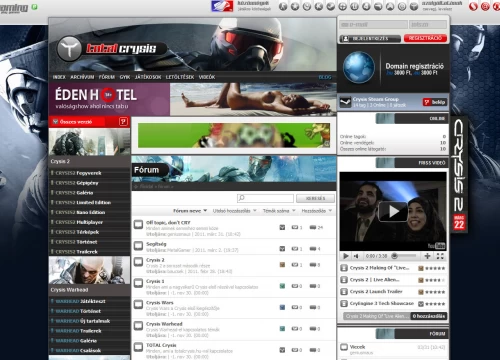Image resolution: width=500 pixels, height=360 pixels.
Task: Click the TOTAL Crysis forum bubble icon
Action: (x=138, y=347)
